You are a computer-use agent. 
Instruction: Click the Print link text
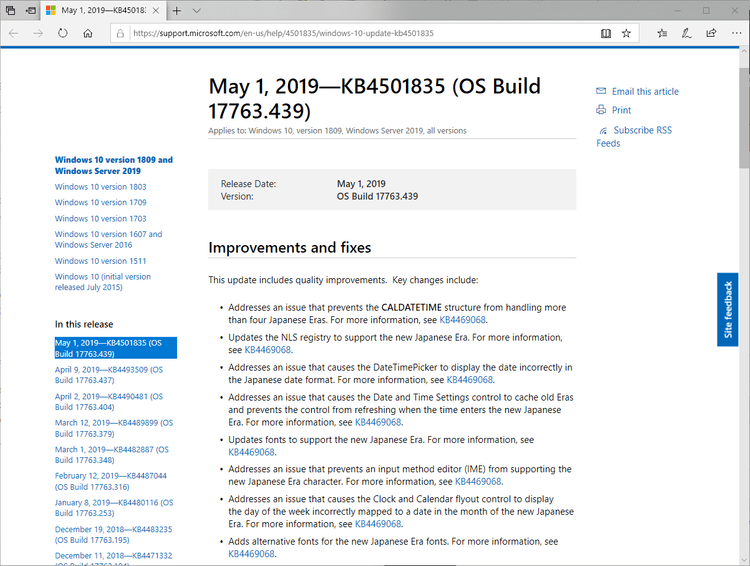621,110
